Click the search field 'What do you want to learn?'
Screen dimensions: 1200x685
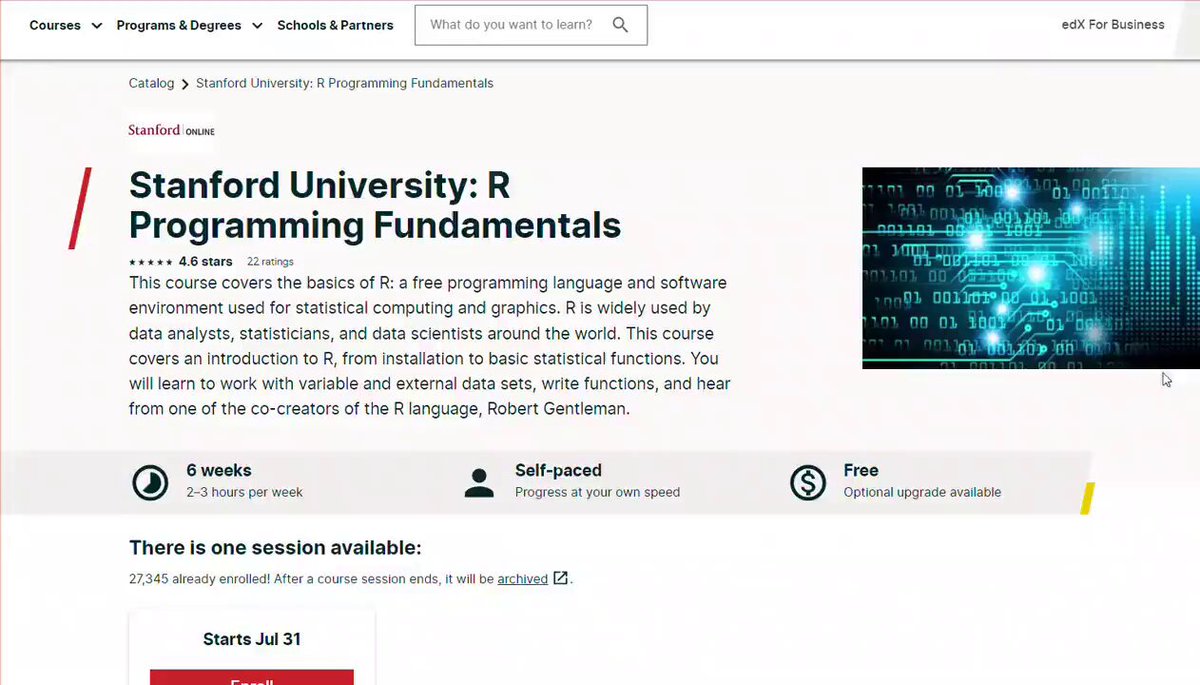tap(531, 25)
